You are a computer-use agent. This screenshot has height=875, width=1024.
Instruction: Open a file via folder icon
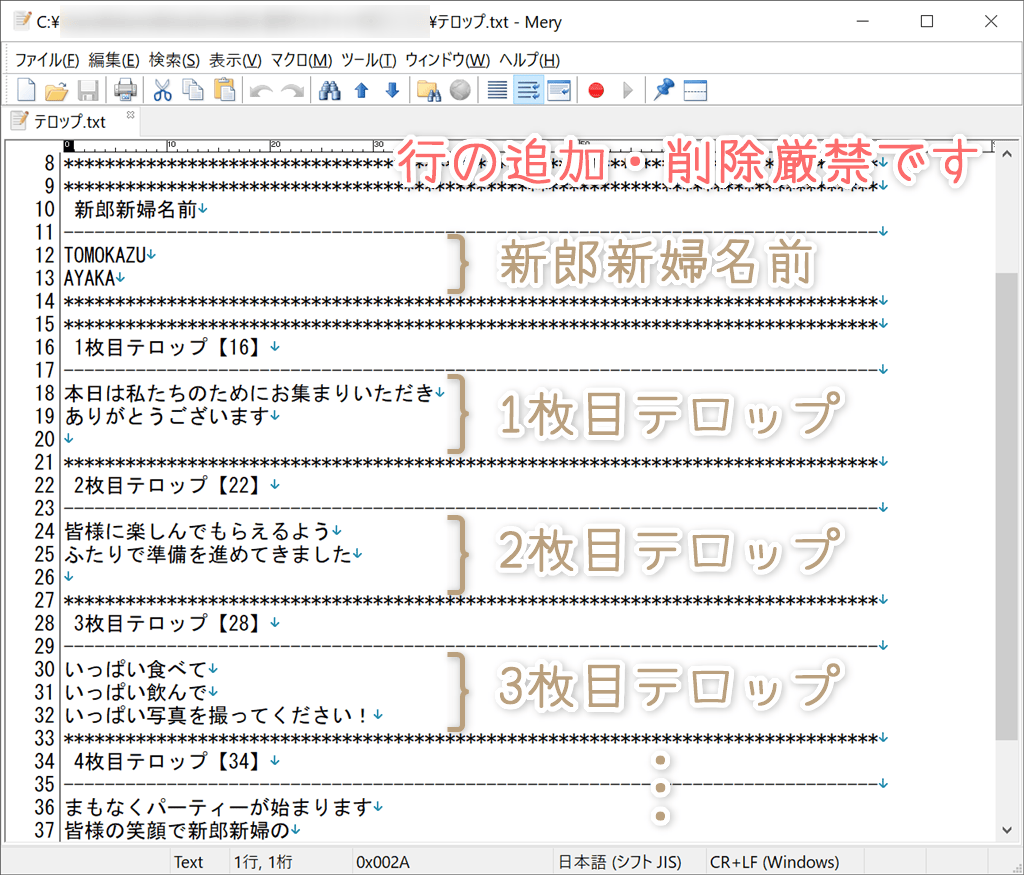tap(56, 89)
